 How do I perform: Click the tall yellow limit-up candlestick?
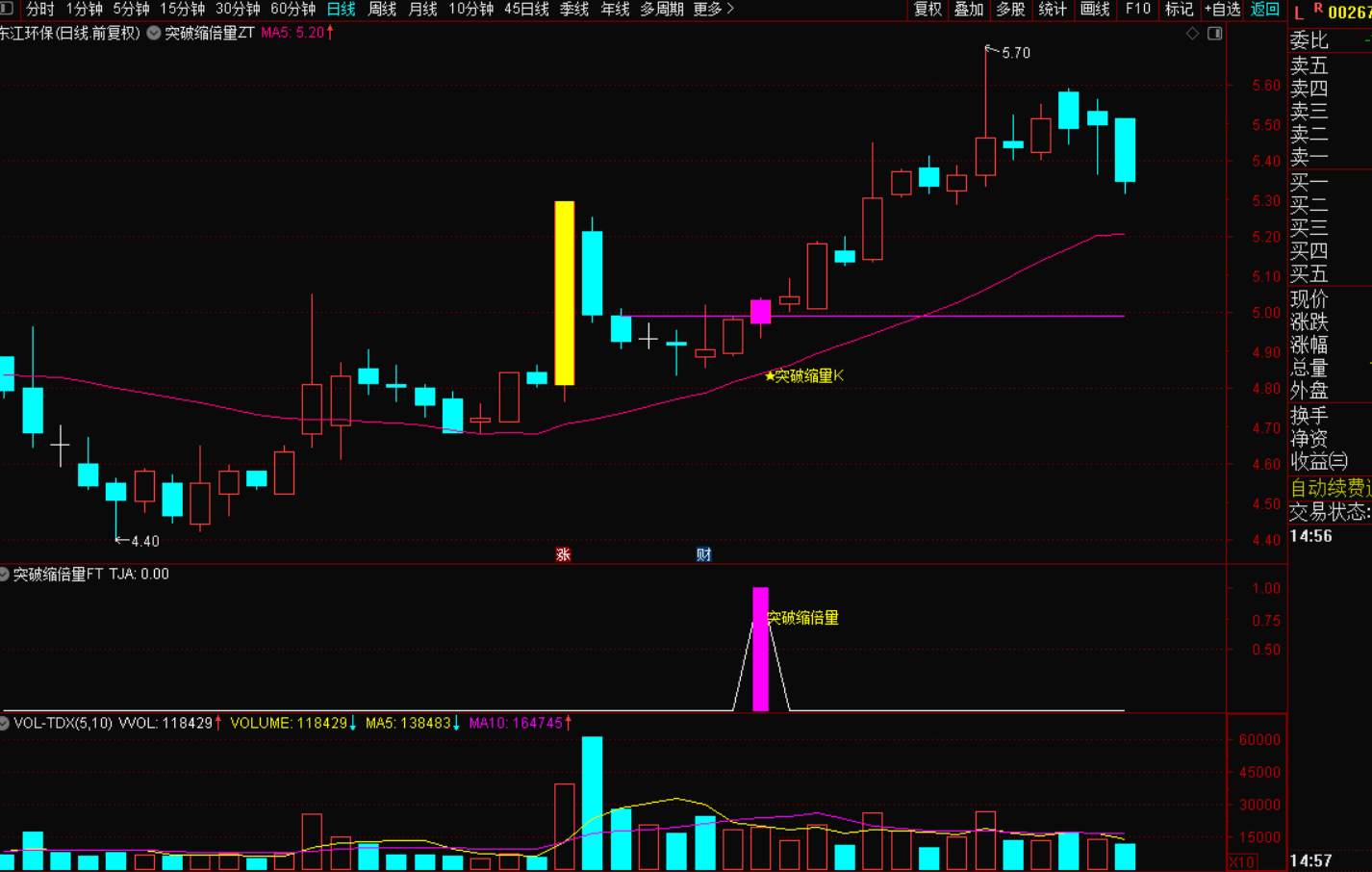click(565, 293)
